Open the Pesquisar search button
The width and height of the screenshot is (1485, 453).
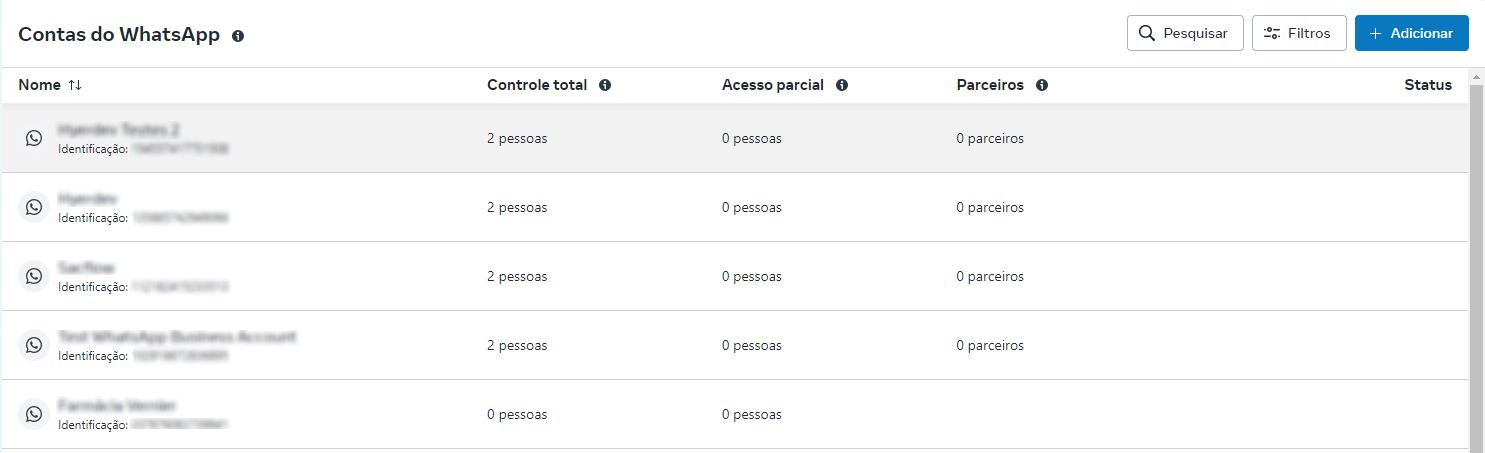tap(1185, 33)
